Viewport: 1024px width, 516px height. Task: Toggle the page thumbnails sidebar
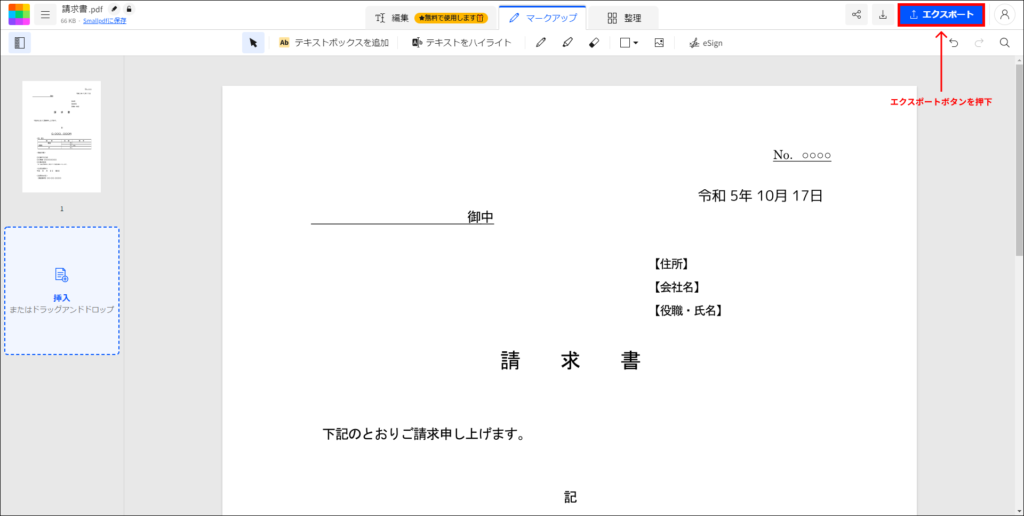point(20,42)
